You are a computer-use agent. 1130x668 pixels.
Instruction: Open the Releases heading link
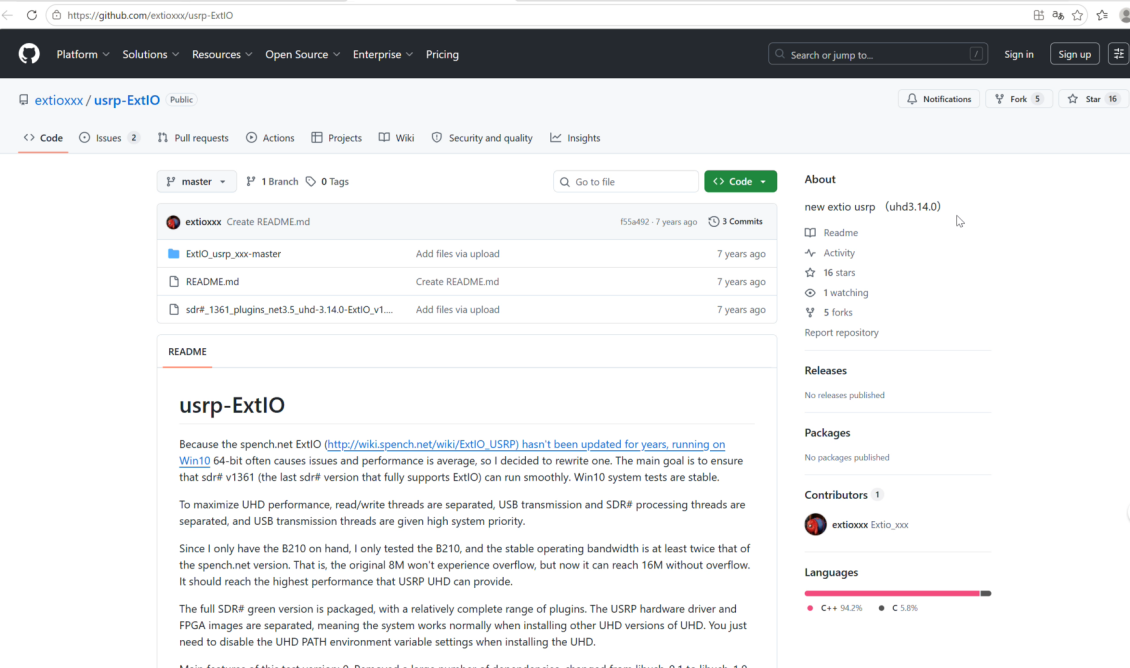[x=825, y=370]
